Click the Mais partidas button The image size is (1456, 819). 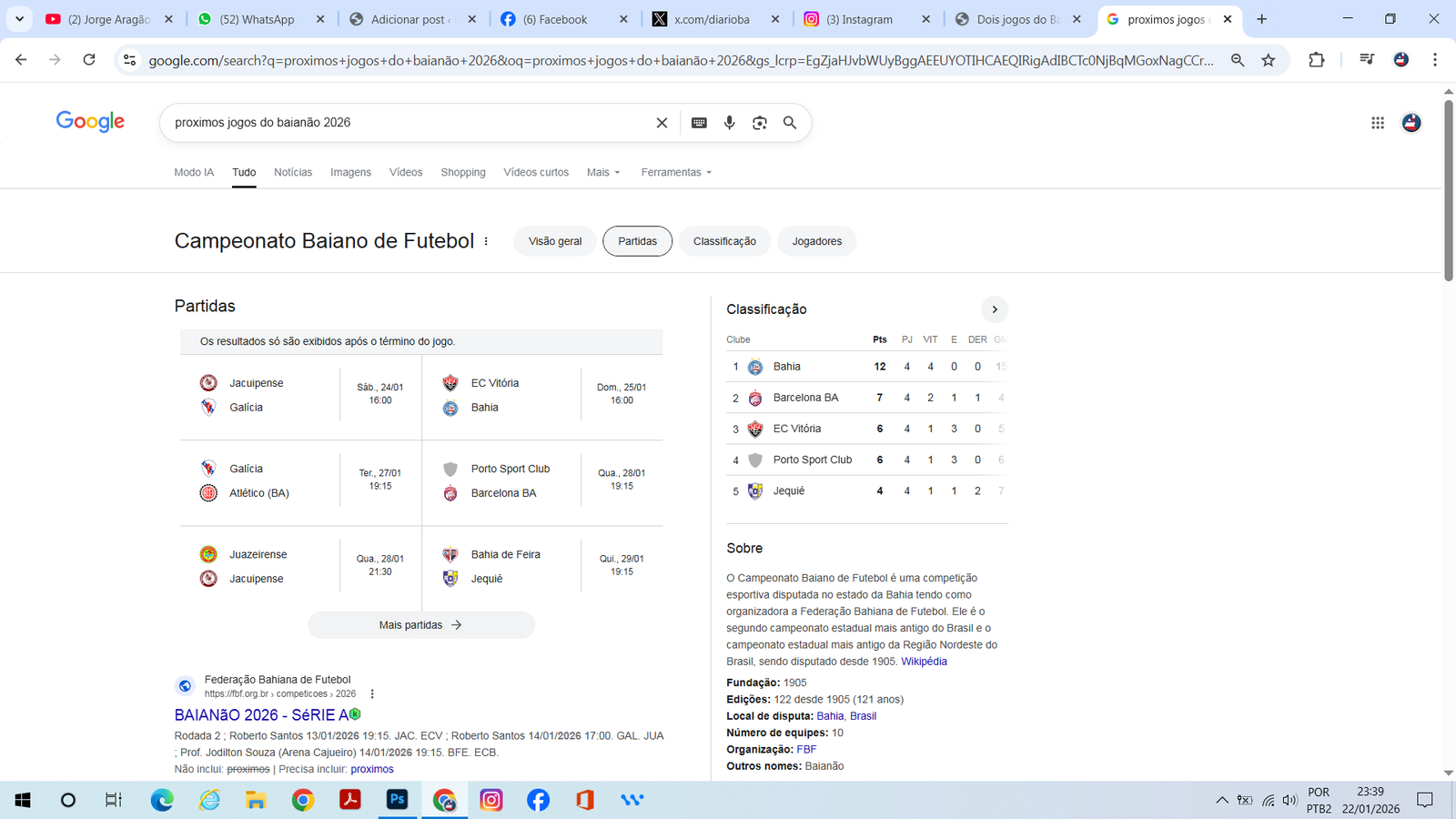pos(420,625)
